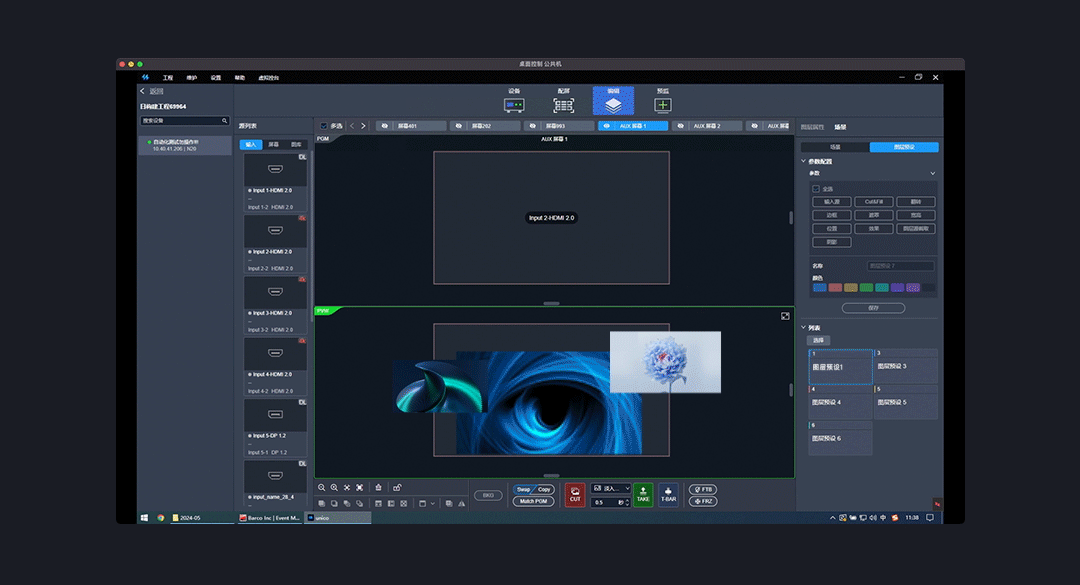The width and height of the screenshot is (1080, 585).
Task: Click the mirror triangle icon in lower toolbar
Action: (x=461, y=504)
